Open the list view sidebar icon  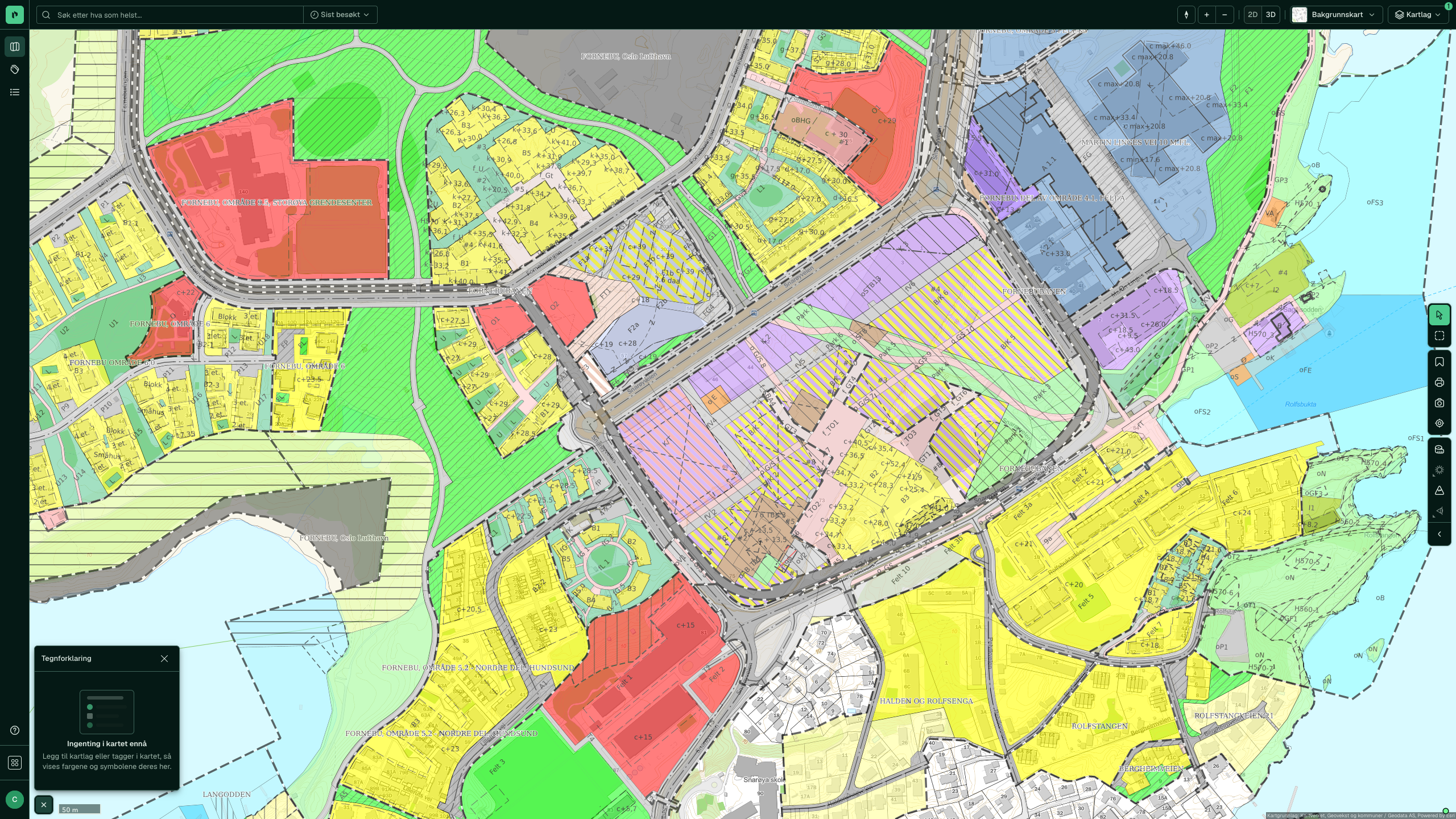[x=15, y=92]
